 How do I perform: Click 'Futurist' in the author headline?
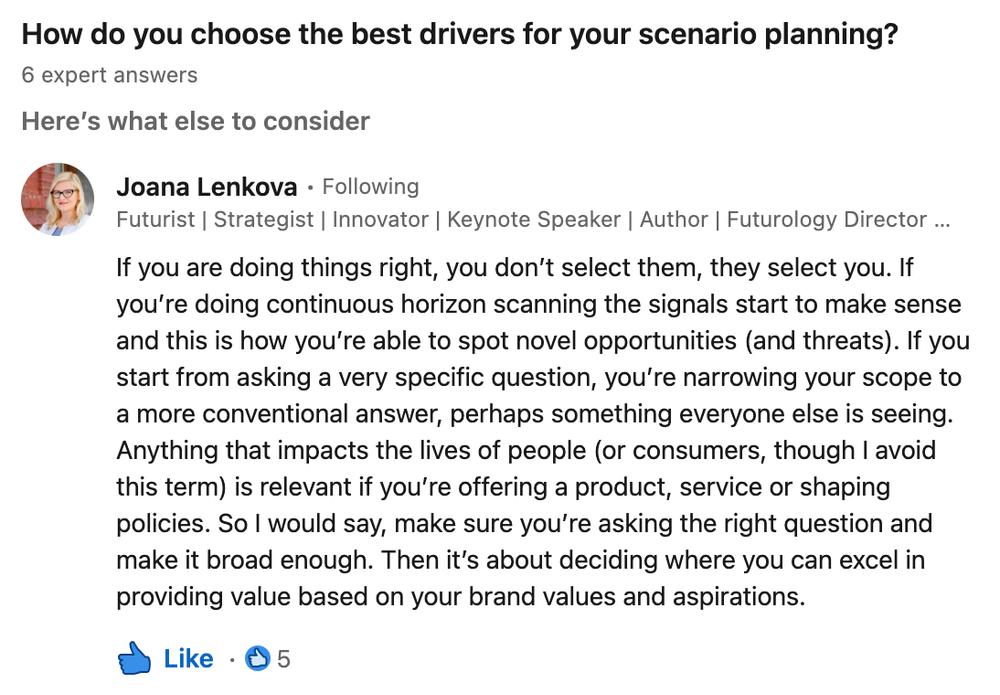pyautogui.click(x=156, y=219)
